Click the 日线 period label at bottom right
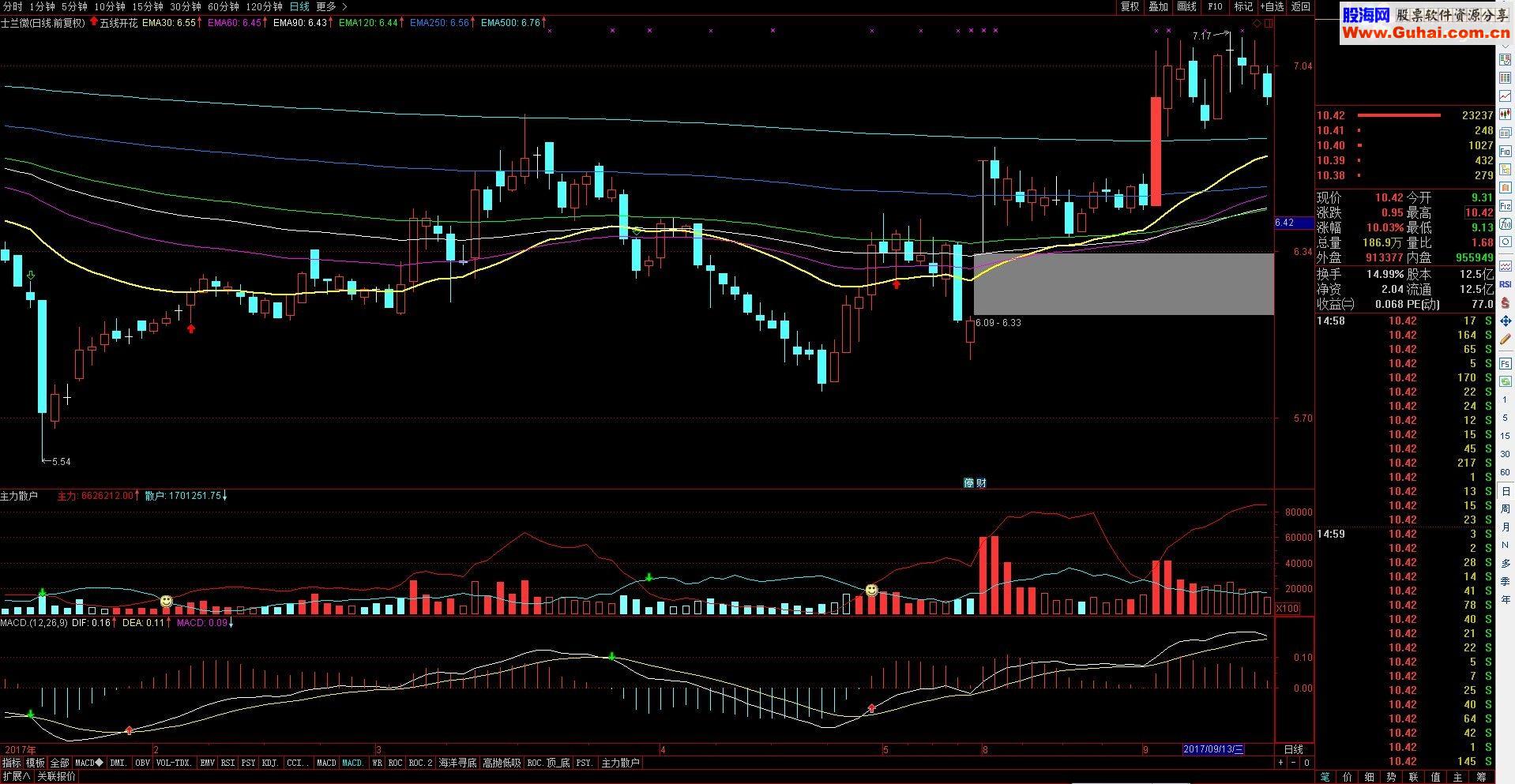This screenshot has width=1515, height=784. click(x=1293, y=749)
